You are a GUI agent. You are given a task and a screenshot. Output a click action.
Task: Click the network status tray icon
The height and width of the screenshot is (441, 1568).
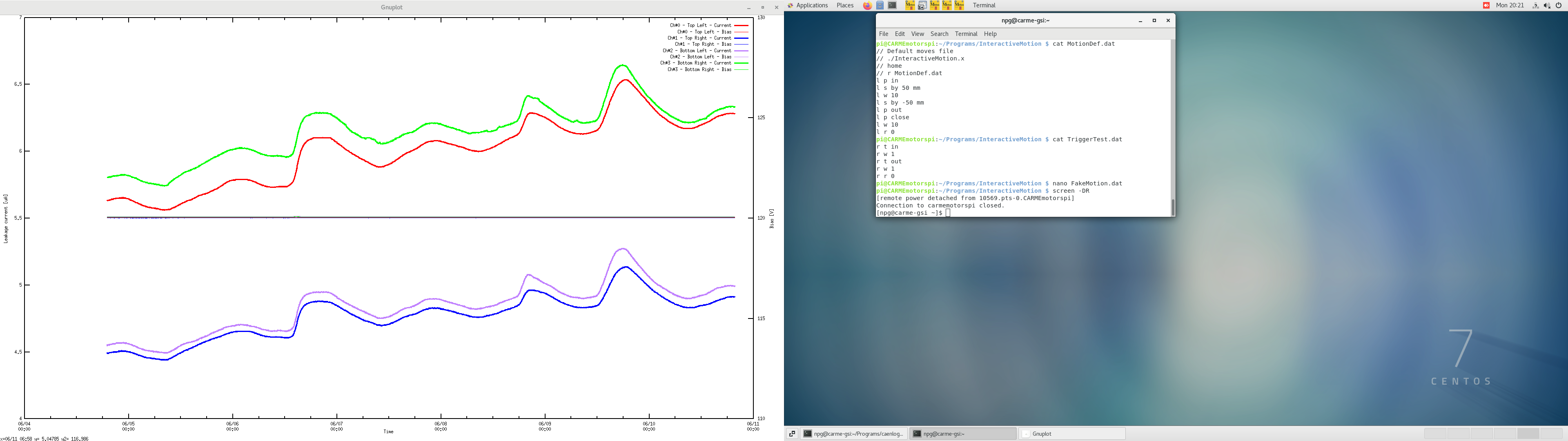[1535, 5]
